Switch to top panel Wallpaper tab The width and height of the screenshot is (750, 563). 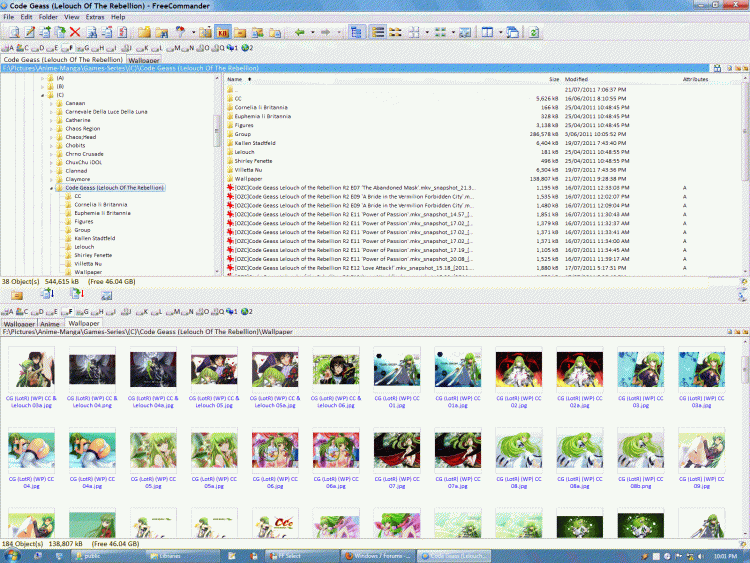(x=143, y=60)
